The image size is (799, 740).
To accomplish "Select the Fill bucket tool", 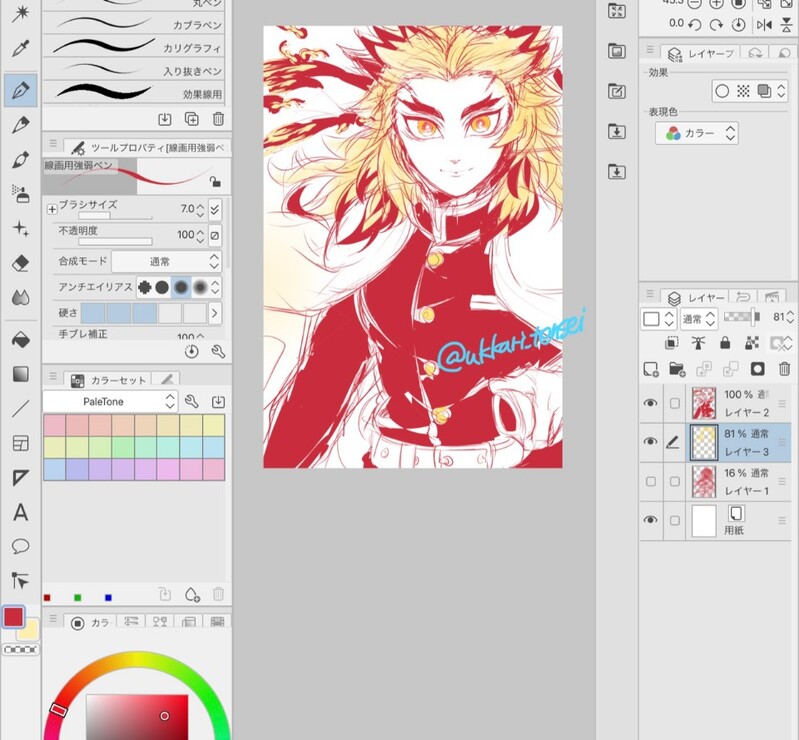I will [x=20, y=340].
